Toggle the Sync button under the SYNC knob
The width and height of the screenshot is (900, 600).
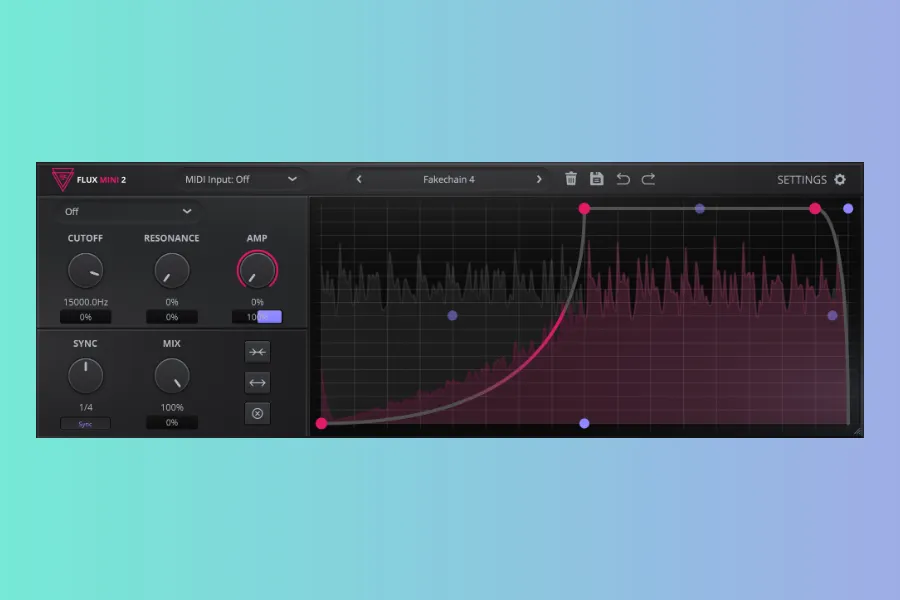point(86,424)
